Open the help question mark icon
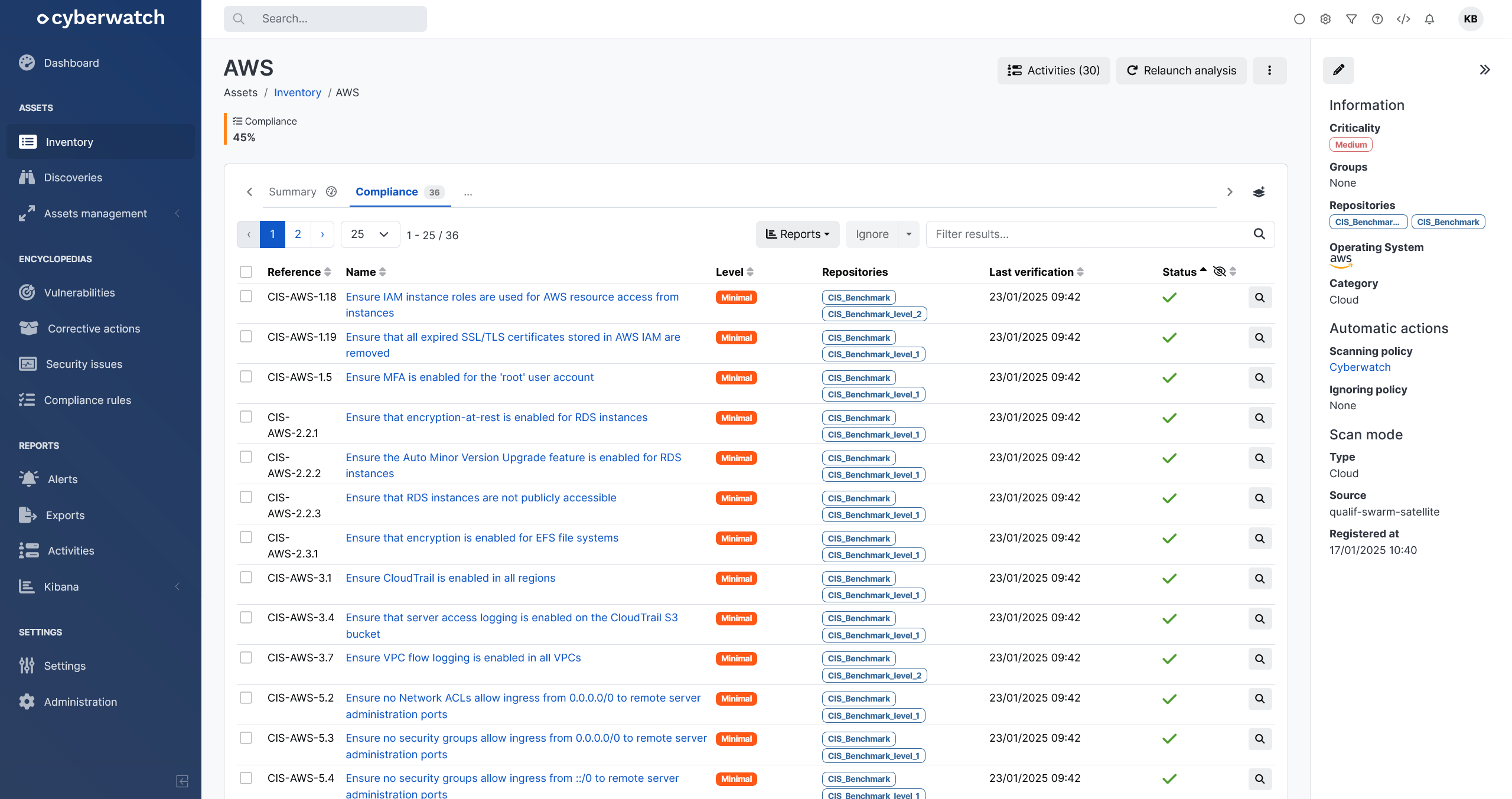The width and height of the screenshot is (1512, 799). pyautogui.click(x=1377, y=19)
